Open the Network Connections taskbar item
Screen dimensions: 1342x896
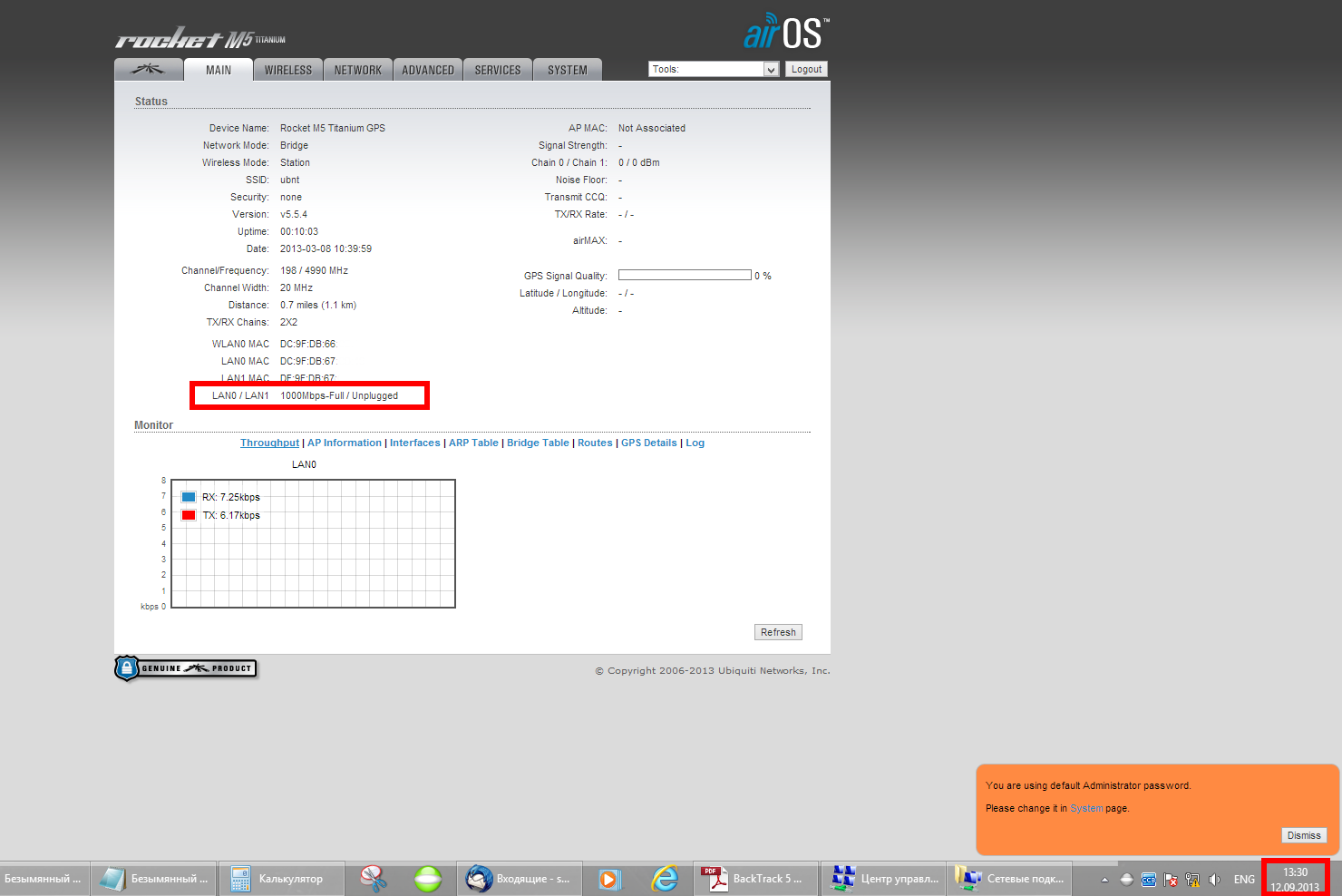tap(1010, 879)
